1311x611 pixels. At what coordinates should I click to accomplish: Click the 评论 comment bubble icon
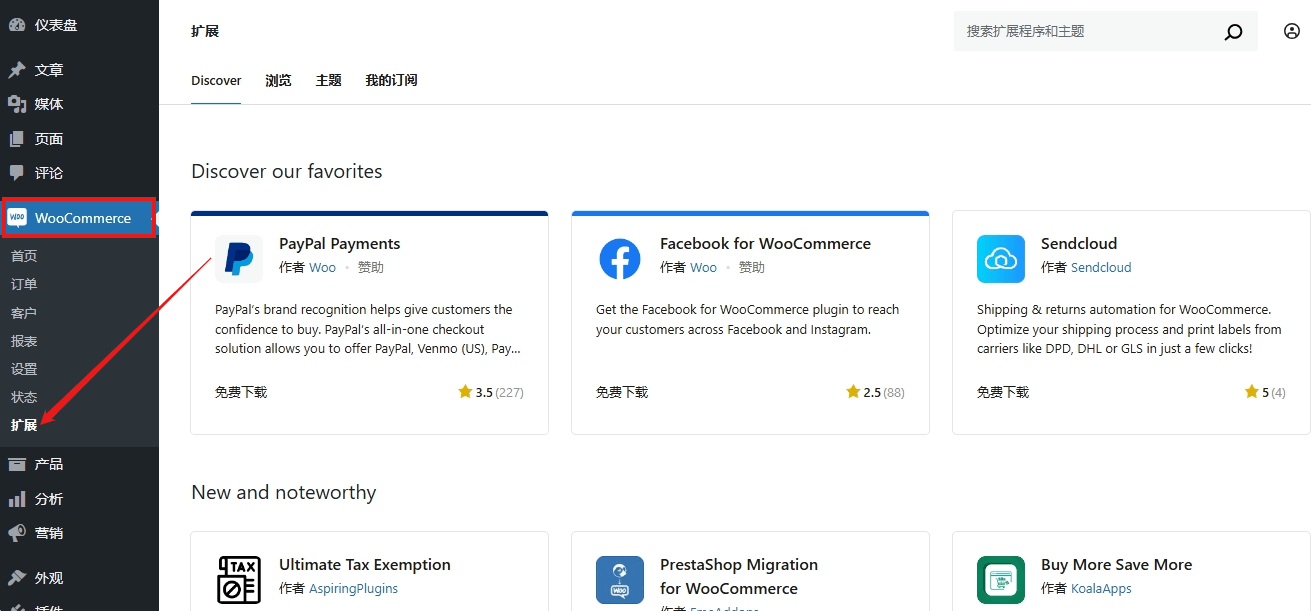[x=16, y=173]
